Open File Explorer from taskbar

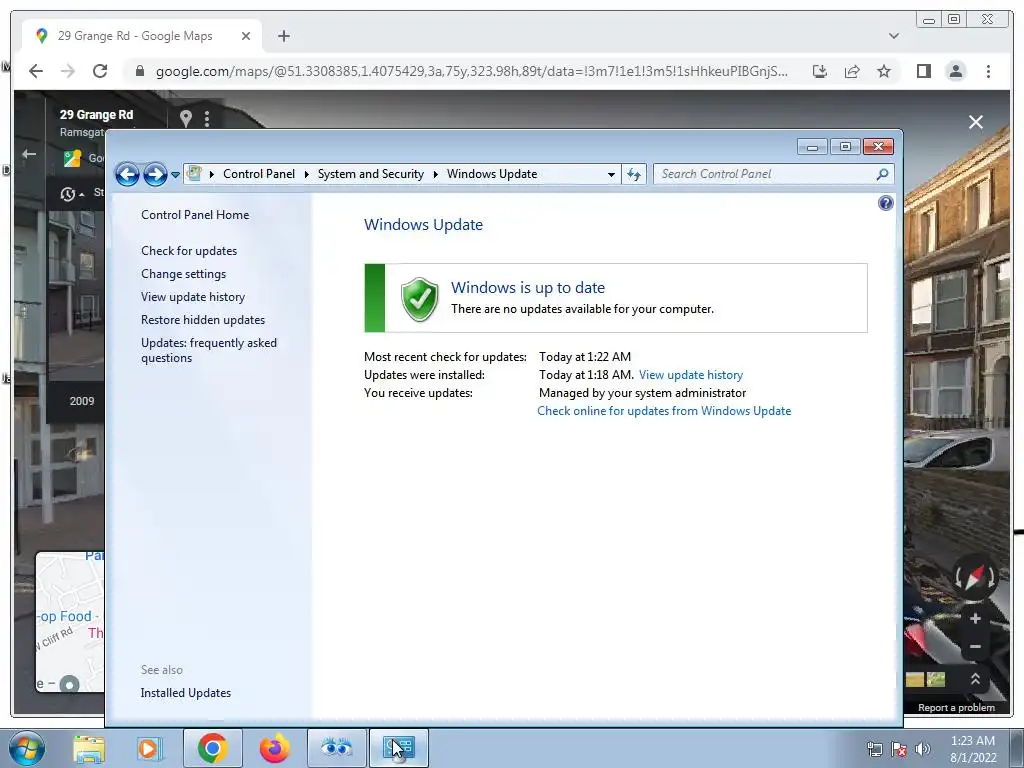click(89, 748)
